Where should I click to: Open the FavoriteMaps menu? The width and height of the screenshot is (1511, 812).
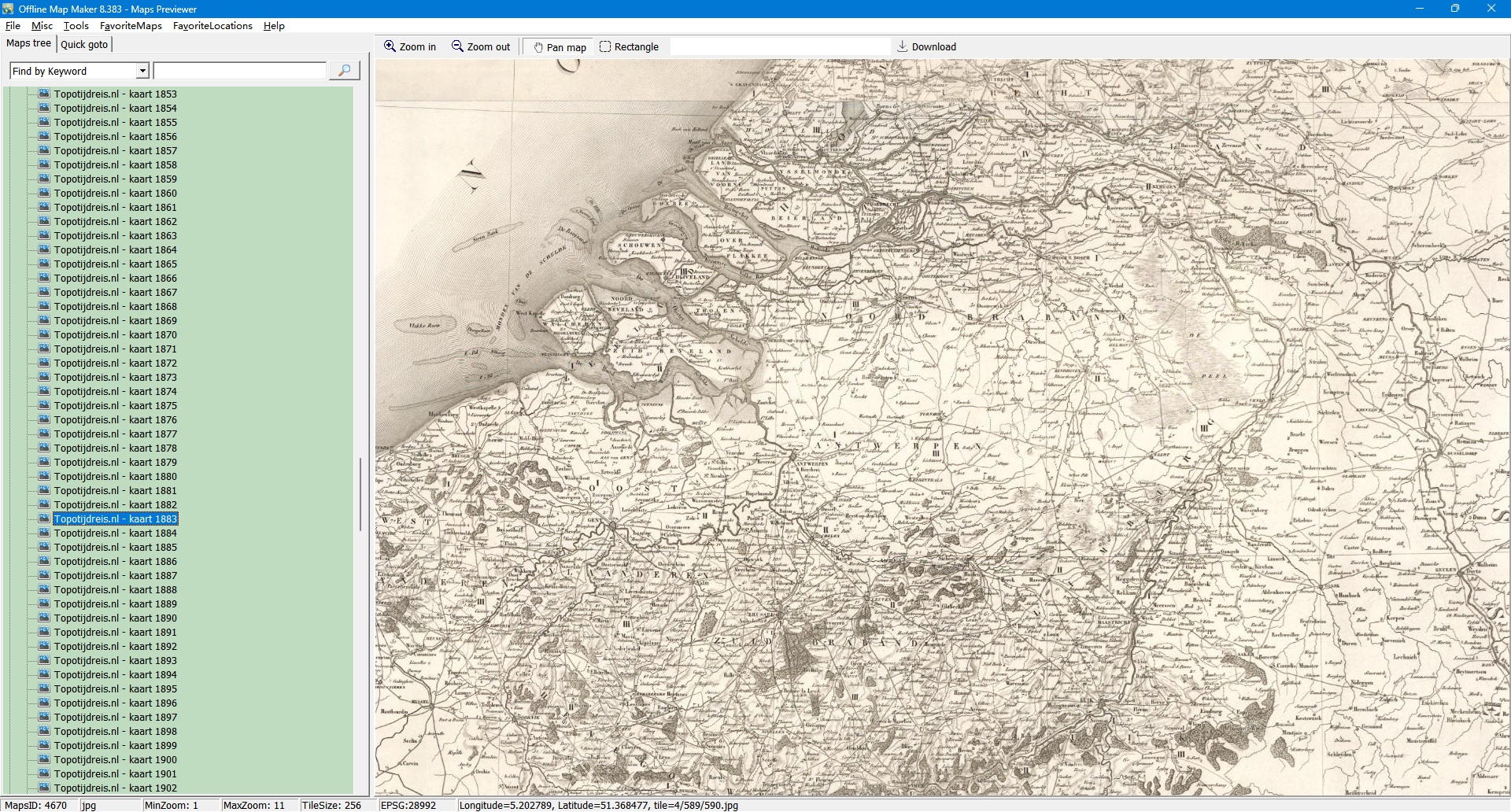(131, 26)
